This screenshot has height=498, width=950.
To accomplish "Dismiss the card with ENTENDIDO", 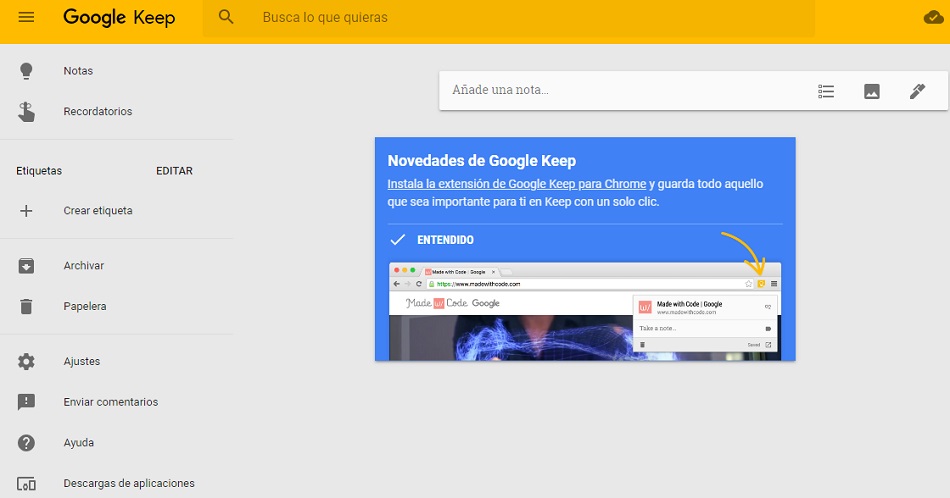I will [x=445, y=240].
